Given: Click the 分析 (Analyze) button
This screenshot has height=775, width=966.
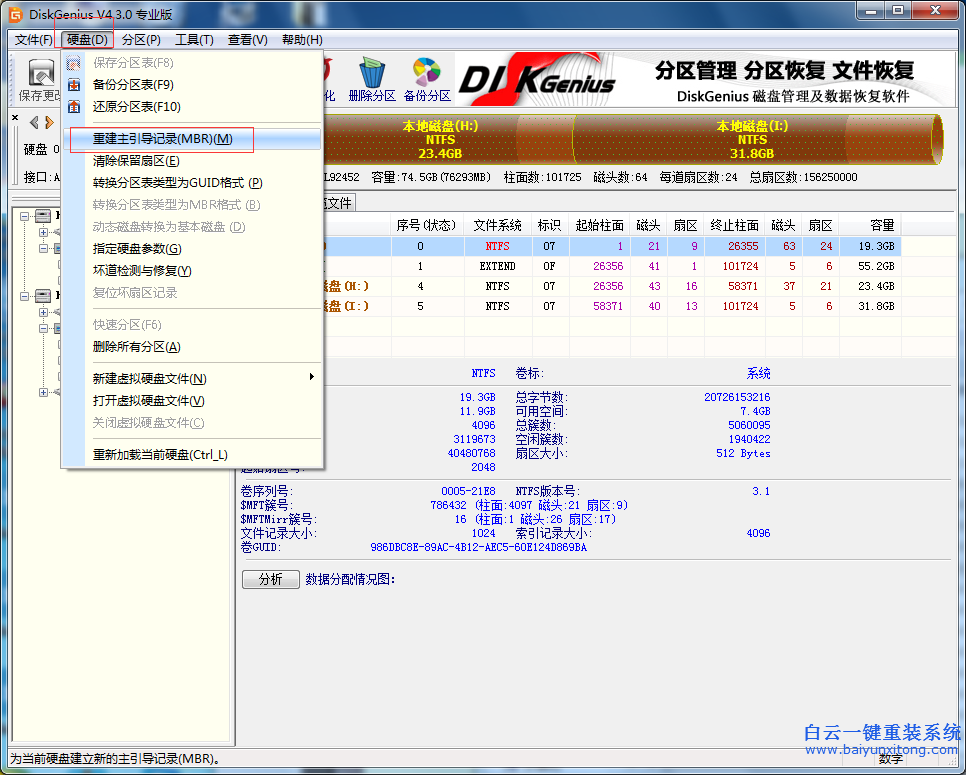Looking at the screenshot, I should [x=270, y=579].
